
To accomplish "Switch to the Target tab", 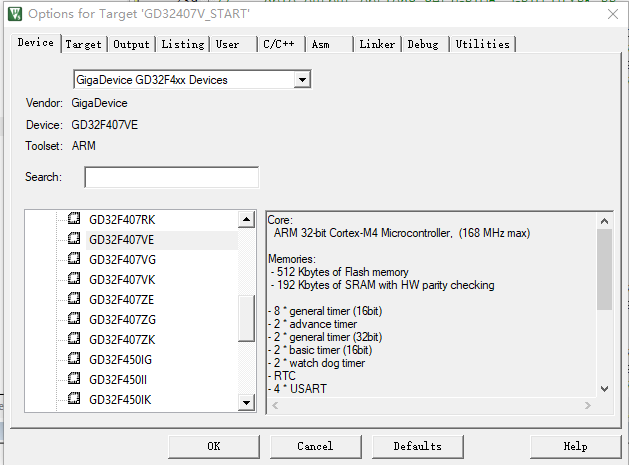I will click(x=83, y=44).
